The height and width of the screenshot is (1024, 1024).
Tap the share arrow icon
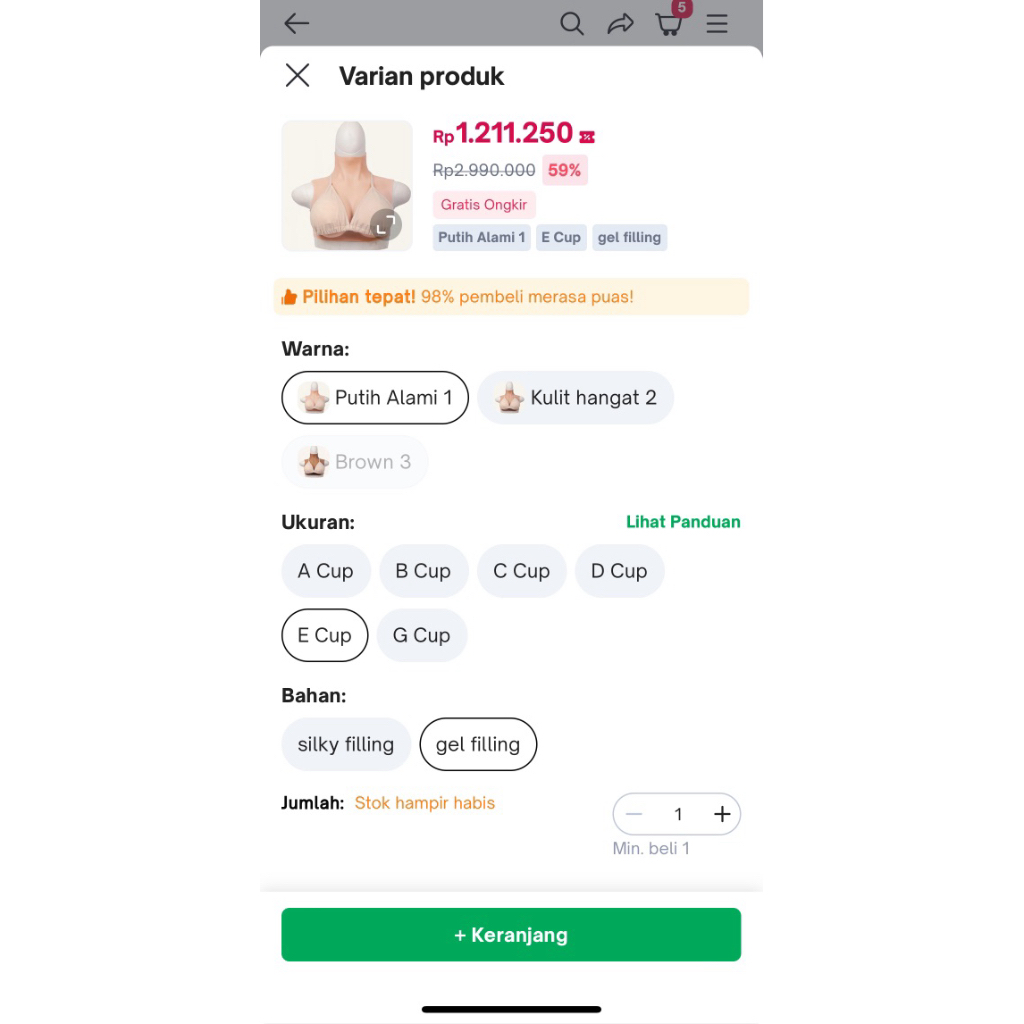[620, 24]
